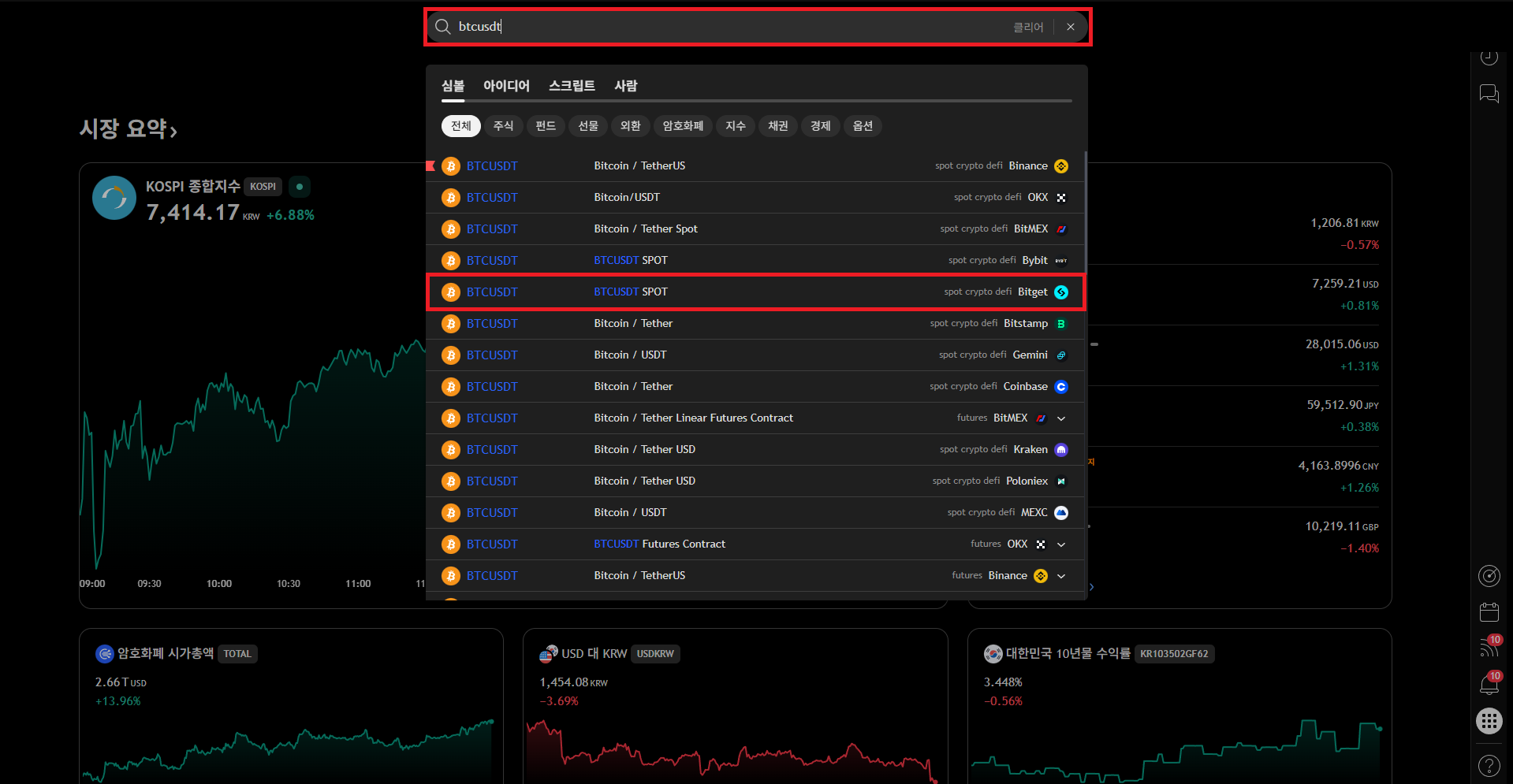The height and width of the screenshot is (784, 1513).
Task: Click the Kraken logo icon
Action: pos(1061,450)
